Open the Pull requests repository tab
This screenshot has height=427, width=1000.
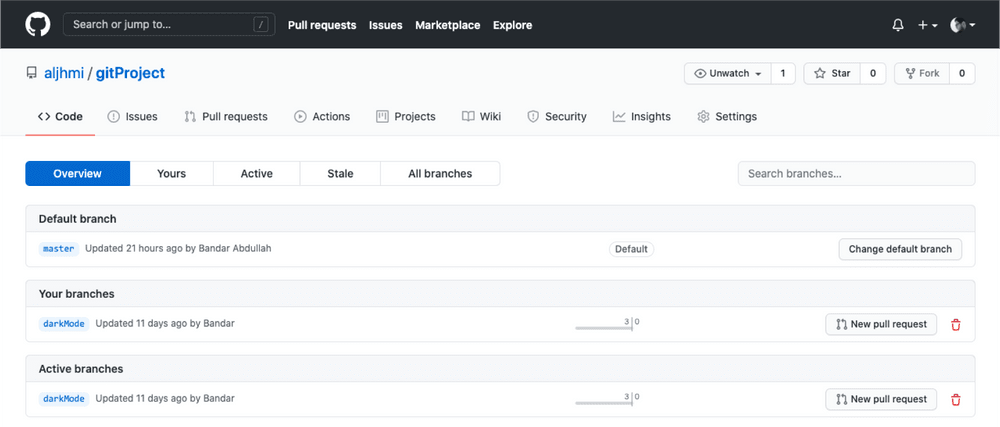pos(226,117)
